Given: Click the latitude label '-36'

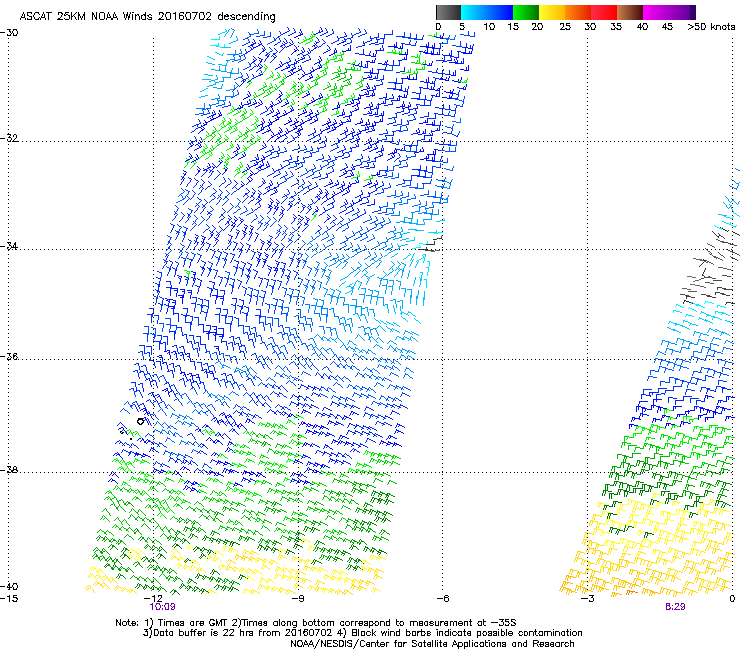Looking at the screenshot, I should (x=9, y=356).
